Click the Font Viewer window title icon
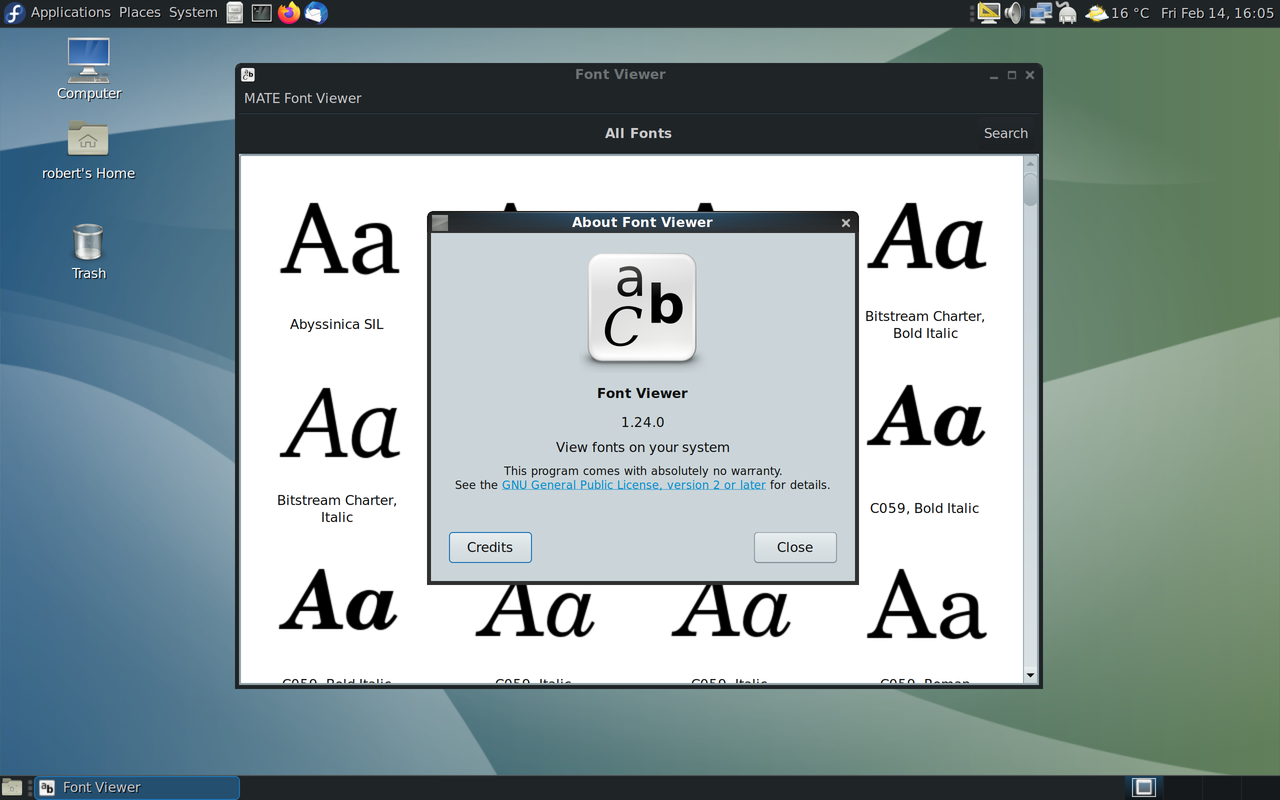Screen dimensions: 1280x800 (x=248, y=74)
